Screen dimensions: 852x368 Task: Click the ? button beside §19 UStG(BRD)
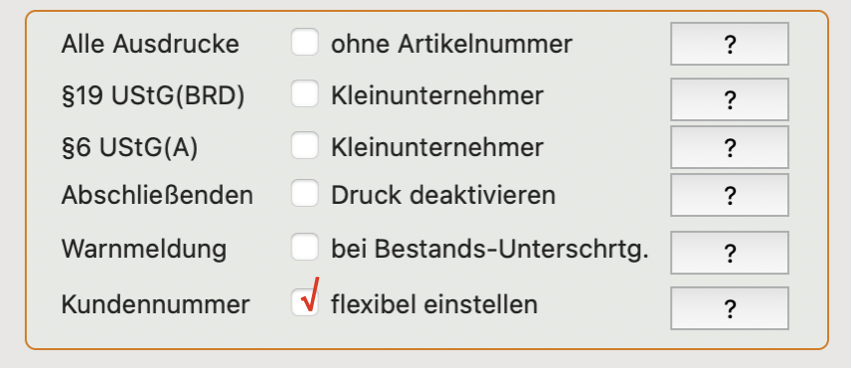tap(729, 99)
